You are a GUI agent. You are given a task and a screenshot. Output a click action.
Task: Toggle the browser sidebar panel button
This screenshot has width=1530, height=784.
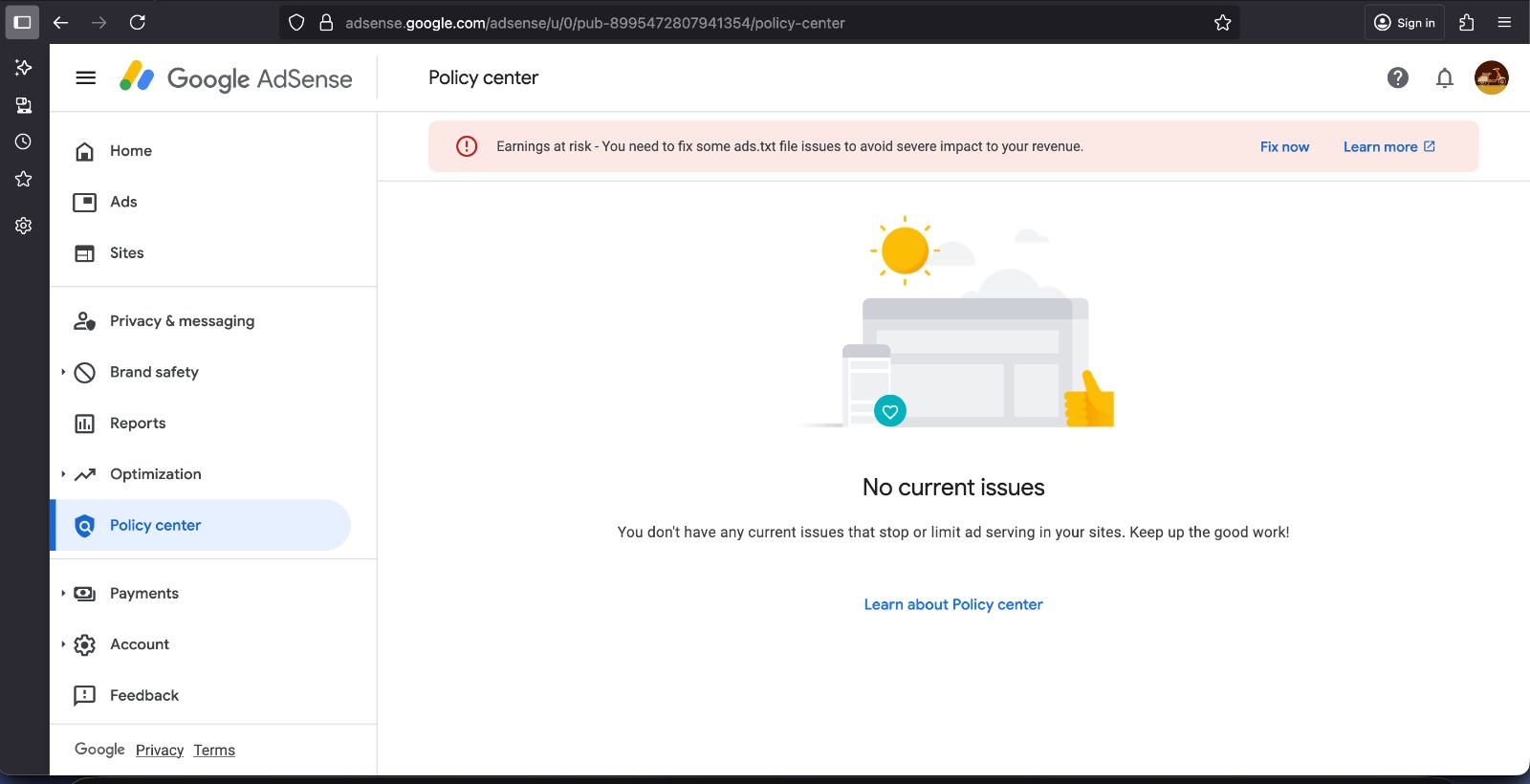coord(23,23)
